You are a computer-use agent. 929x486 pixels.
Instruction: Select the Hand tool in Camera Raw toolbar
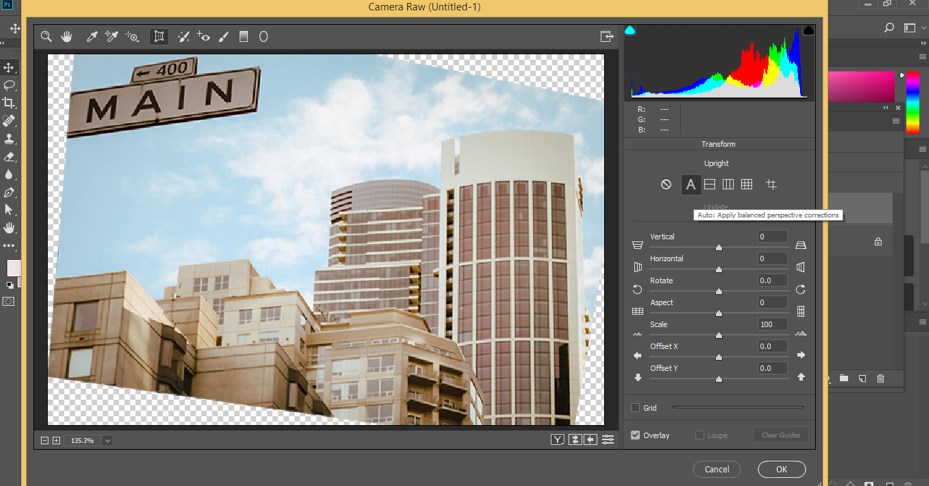pos(67,37)
